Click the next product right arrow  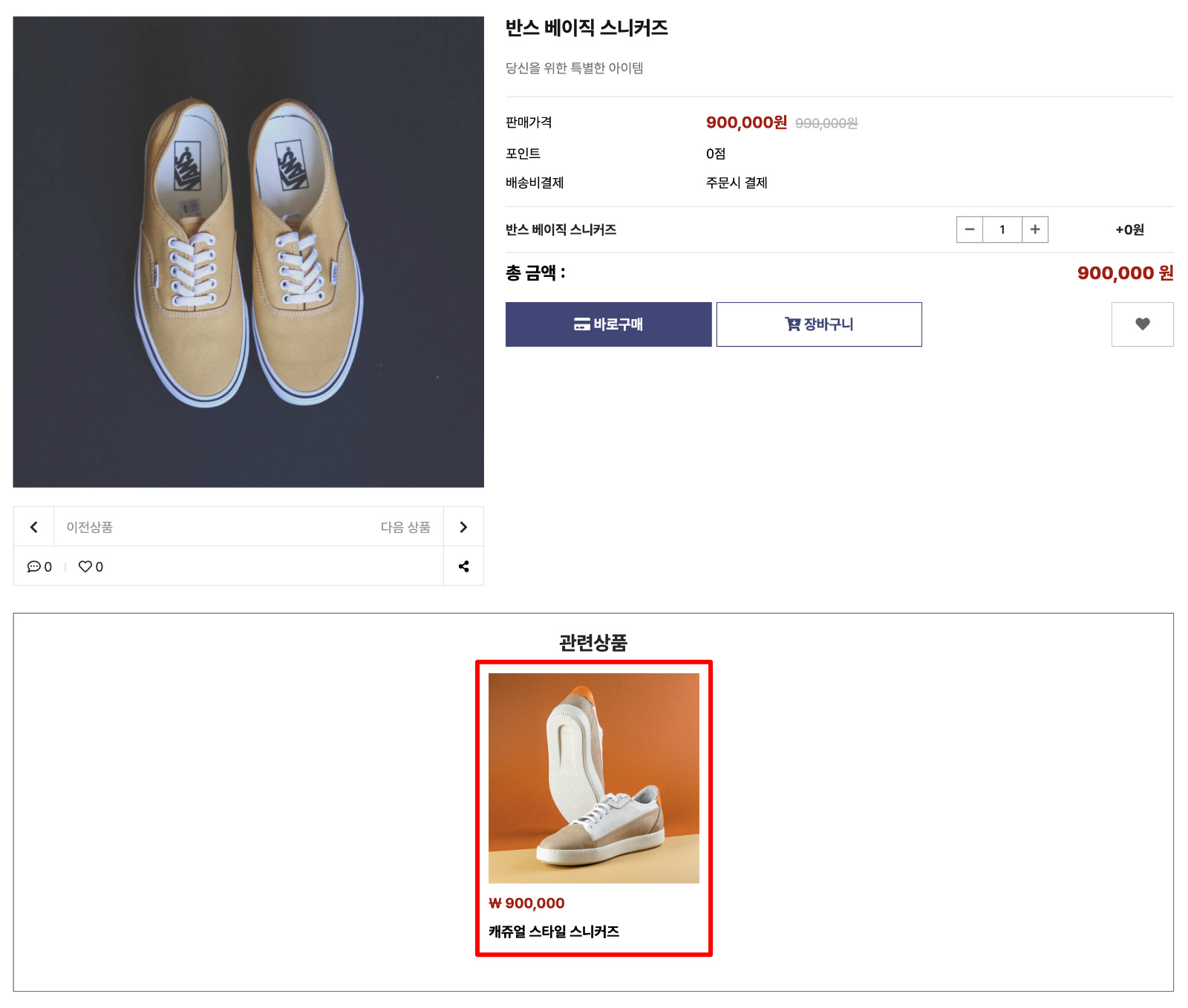tap(463, 527)
